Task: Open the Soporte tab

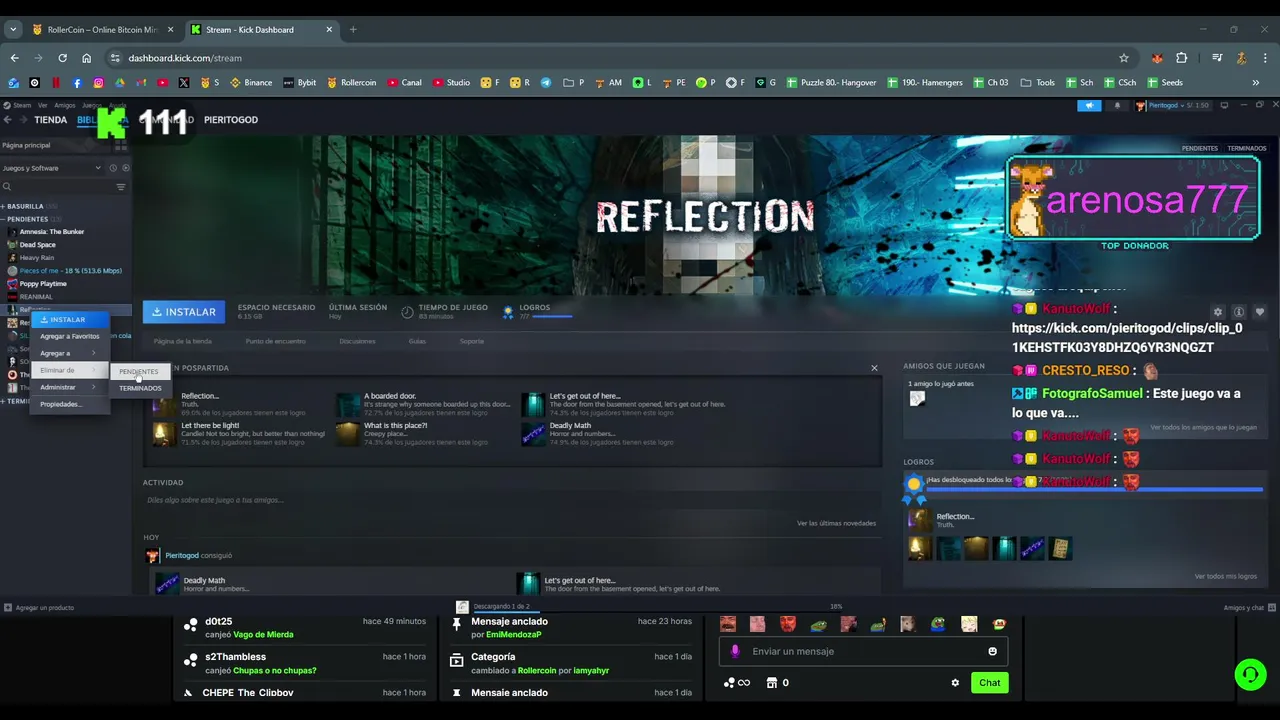Action: 472,341
